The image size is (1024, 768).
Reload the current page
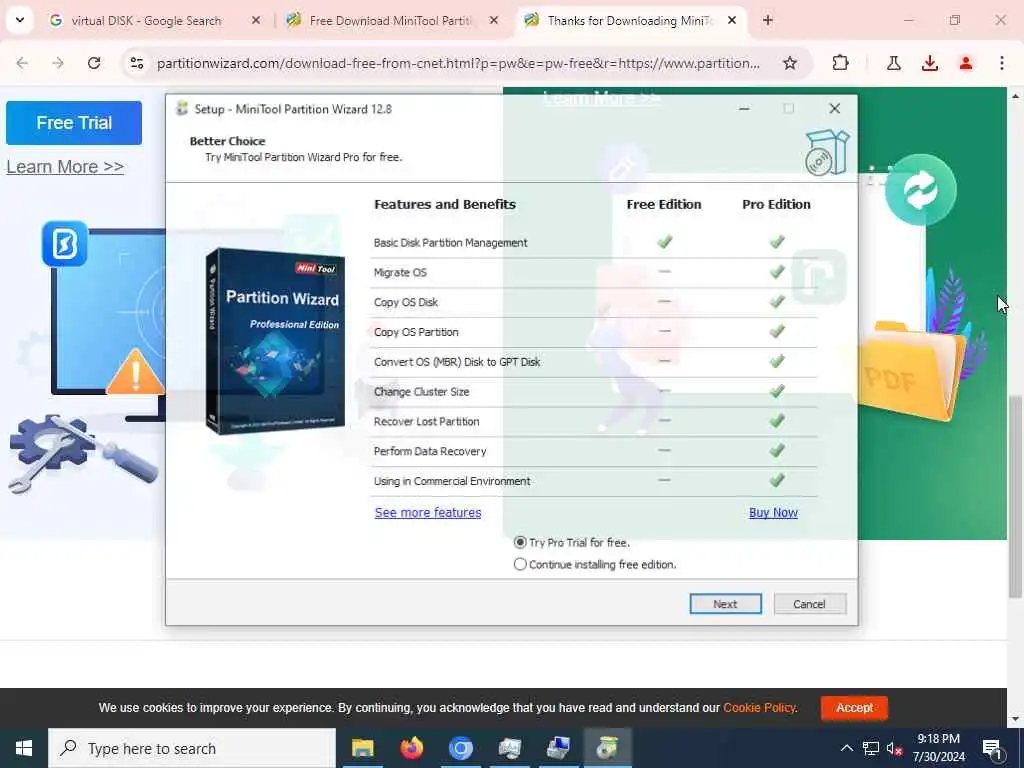pos(94,63)
